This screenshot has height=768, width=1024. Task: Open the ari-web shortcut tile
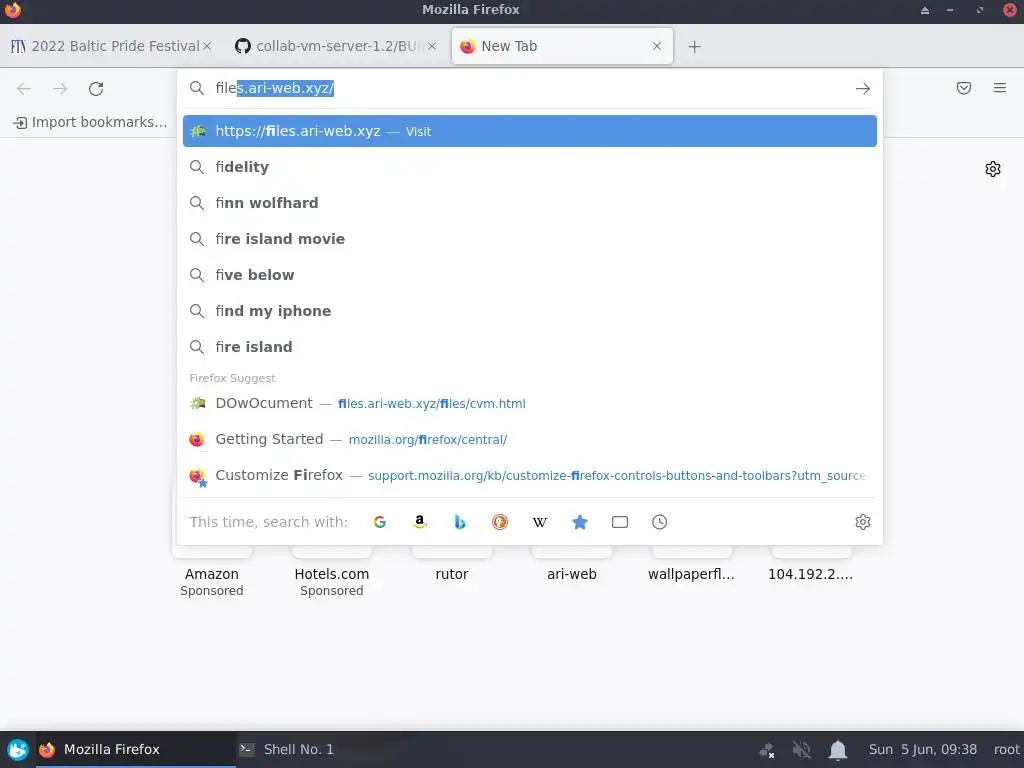click(x=572, y=574)
